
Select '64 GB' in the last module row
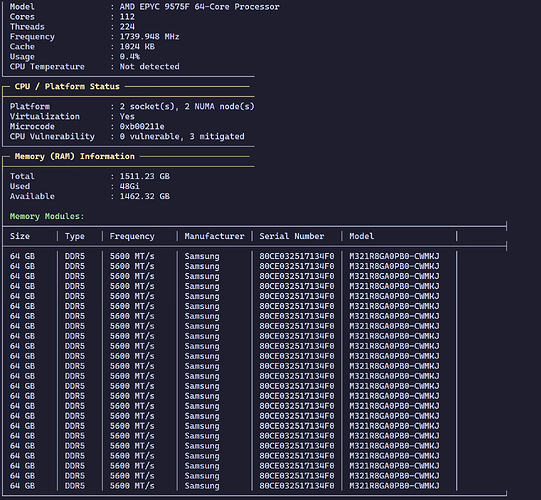pos(22,486)
